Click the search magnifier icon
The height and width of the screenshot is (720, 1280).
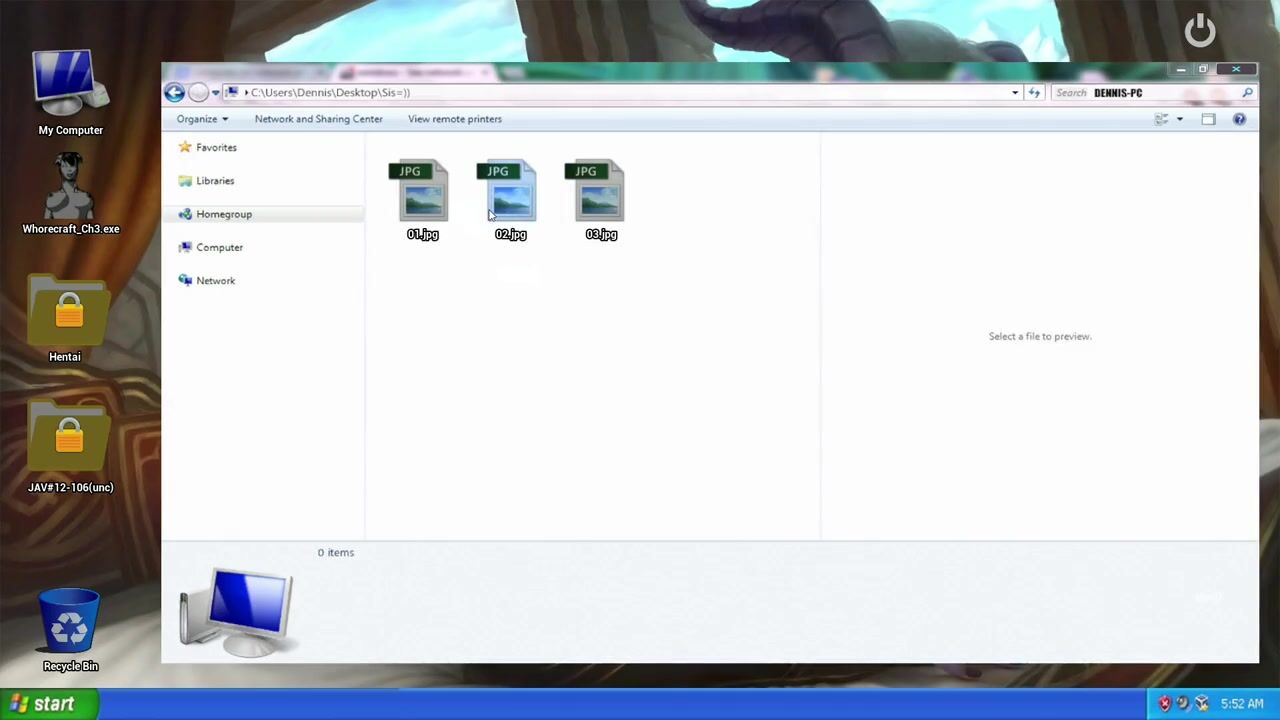pos(1247,93)
